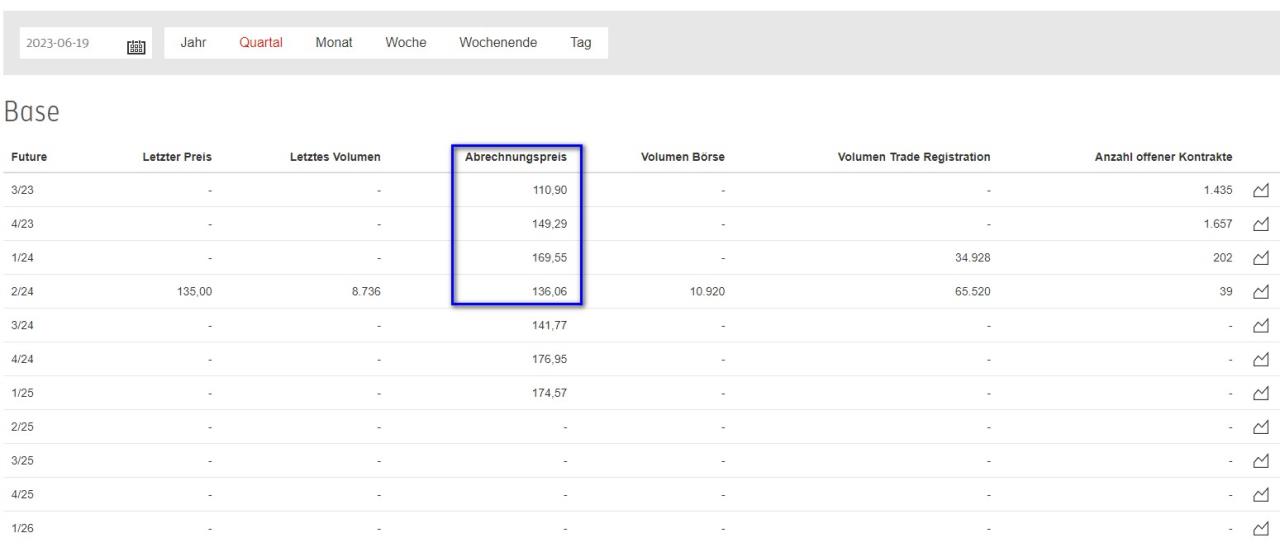Screen dimensions: 1280x547
Task: Select the Tag tab
Action: pos(580,42)
